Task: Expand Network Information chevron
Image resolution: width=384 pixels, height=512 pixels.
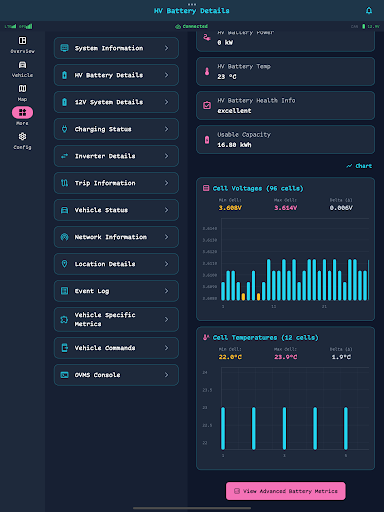Action: pos(167,237)
